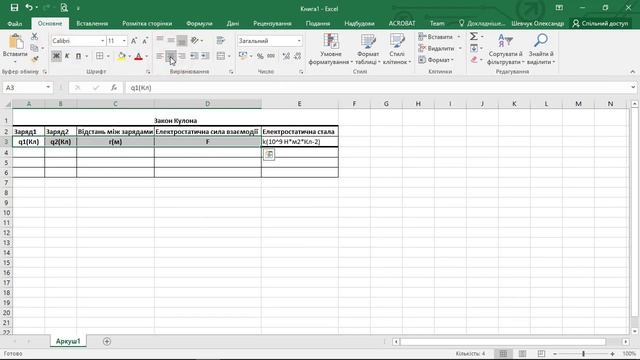The image size is (640, 360).
Task: Expand Знайти й виділити dropdown
Action: [x=540, y=50]
